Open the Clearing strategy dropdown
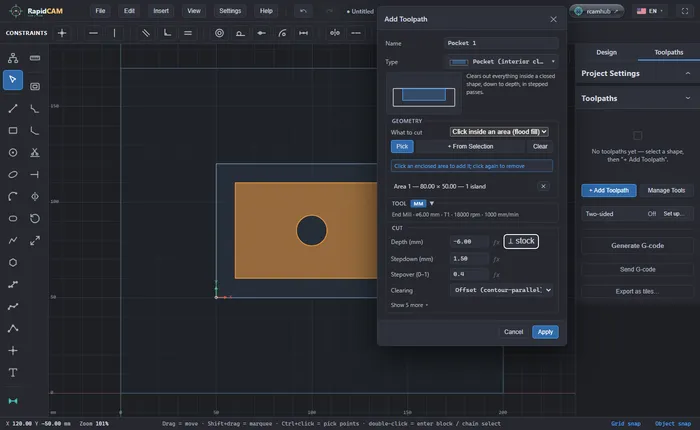 tap(501, 290)
